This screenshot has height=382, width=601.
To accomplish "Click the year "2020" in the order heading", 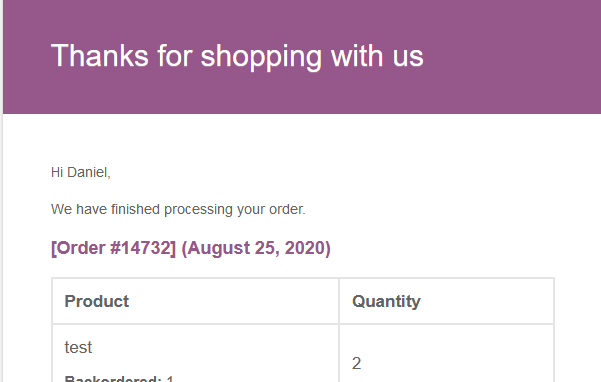I will 305,248.
